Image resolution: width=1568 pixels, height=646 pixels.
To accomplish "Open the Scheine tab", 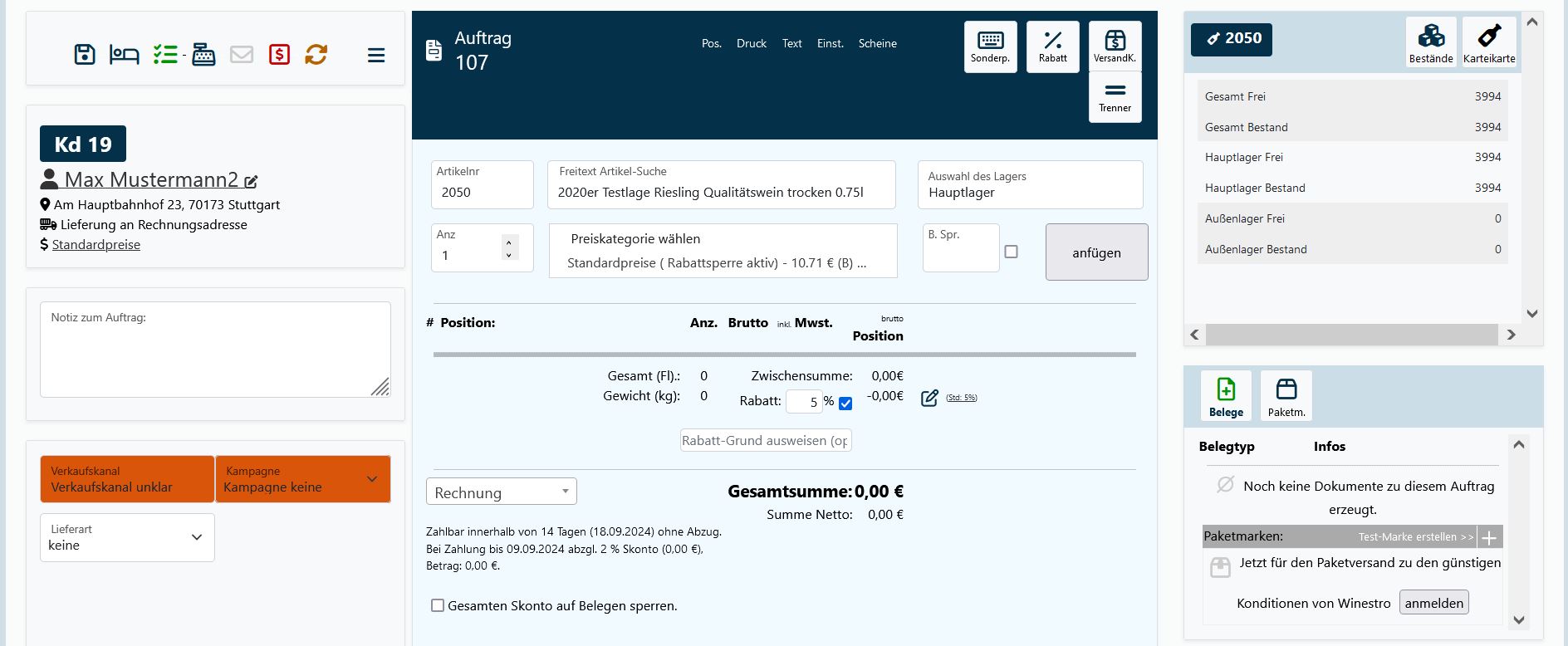I will pos(877,43).
